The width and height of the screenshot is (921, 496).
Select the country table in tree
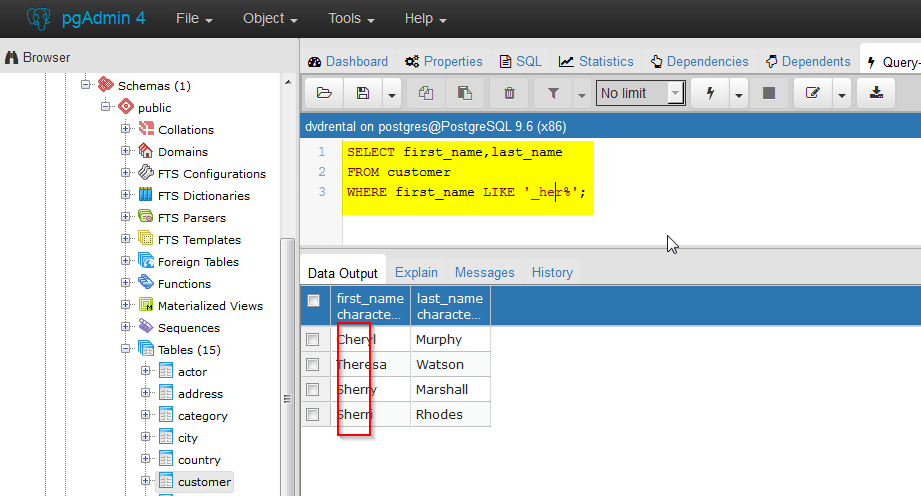199,460
